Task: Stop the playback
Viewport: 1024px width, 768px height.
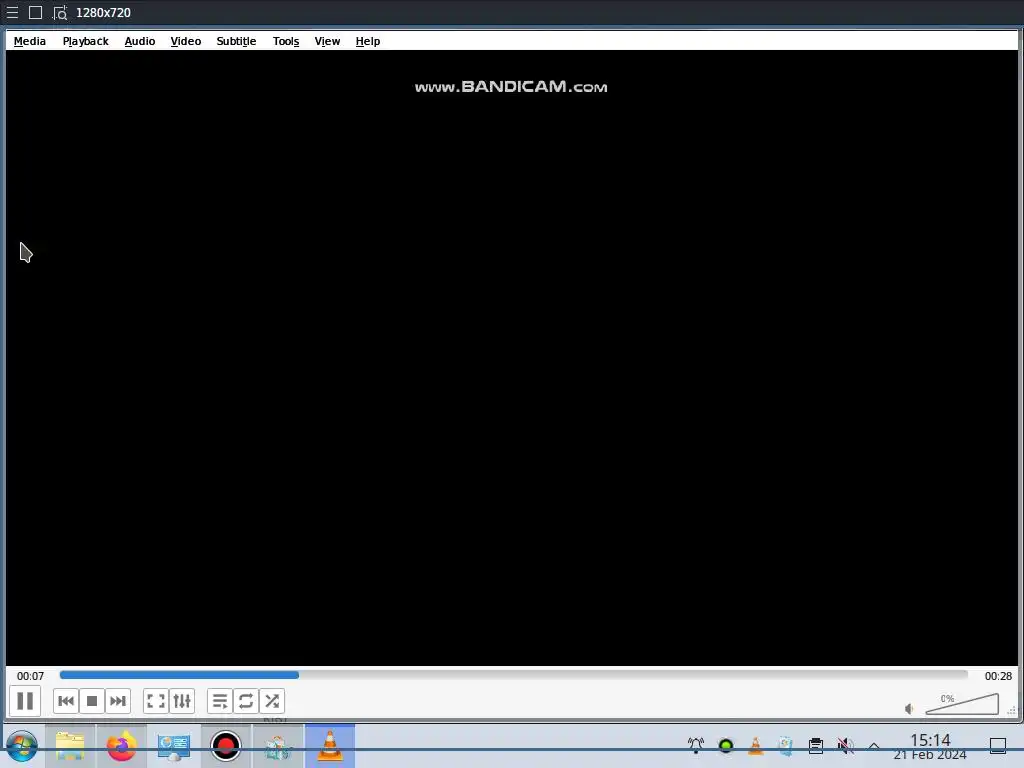Action: pos(92,701)
